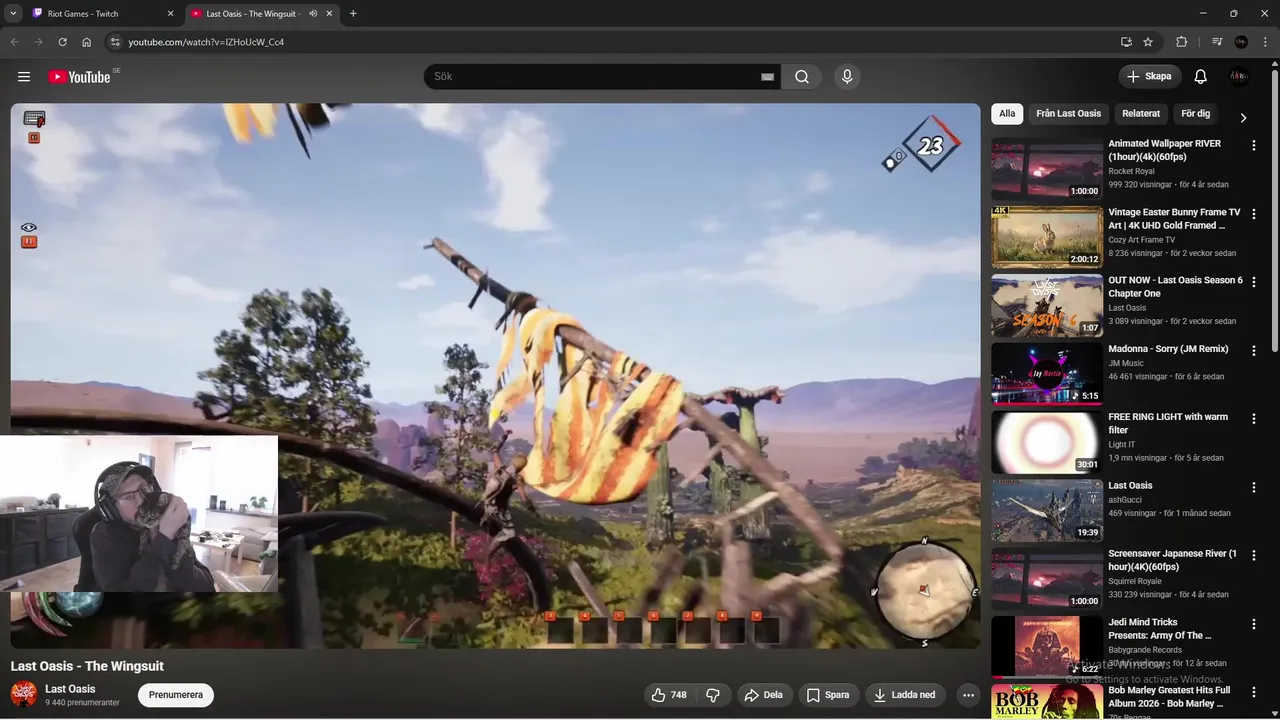The height and width of the screenshot is (720, 1280).
Task: Bookmark this page with star icon
Action: point(1148,42)
